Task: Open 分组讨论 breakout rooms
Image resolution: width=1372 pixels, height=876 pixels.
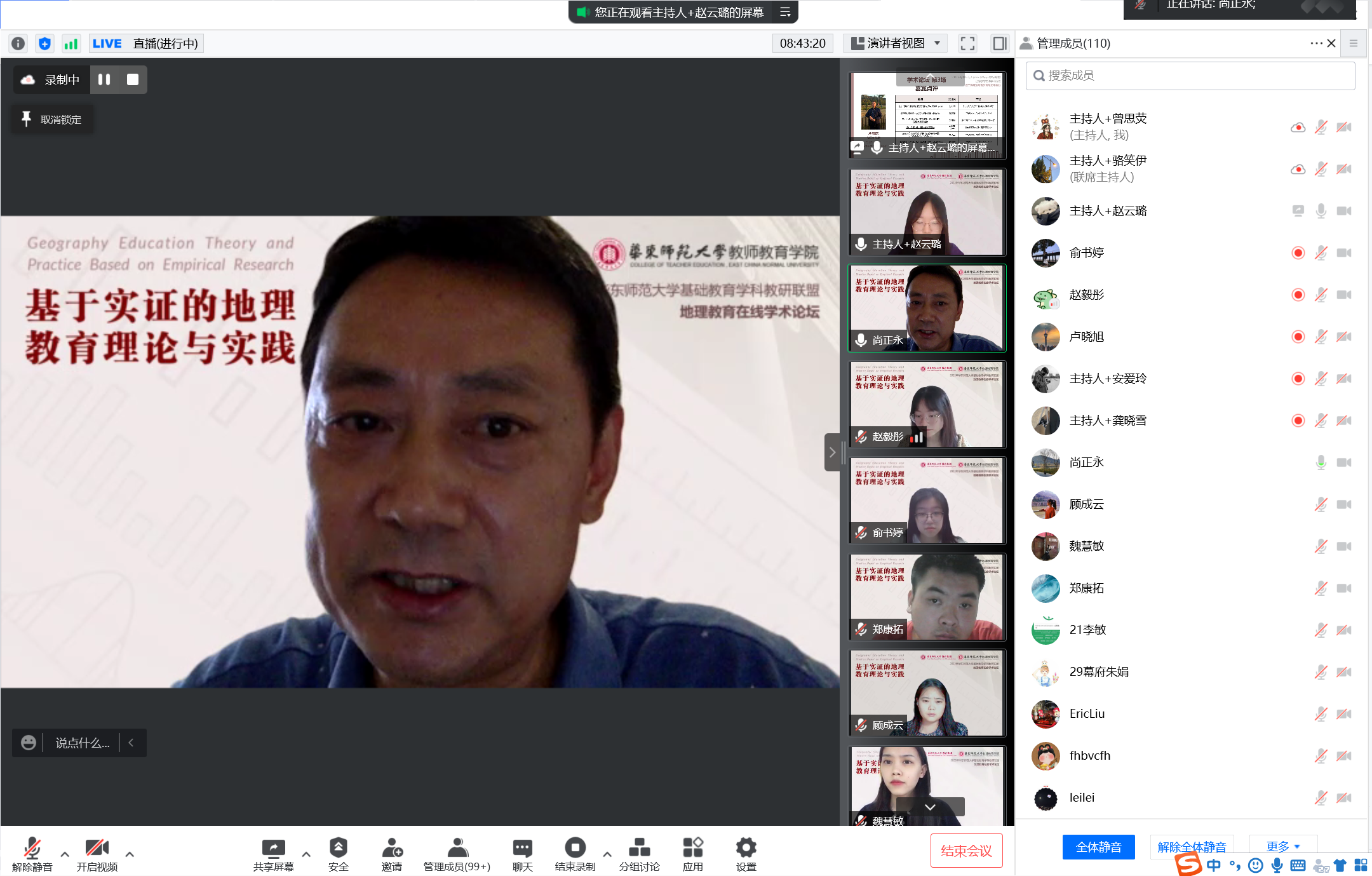Action: click(x=639, y=854)
